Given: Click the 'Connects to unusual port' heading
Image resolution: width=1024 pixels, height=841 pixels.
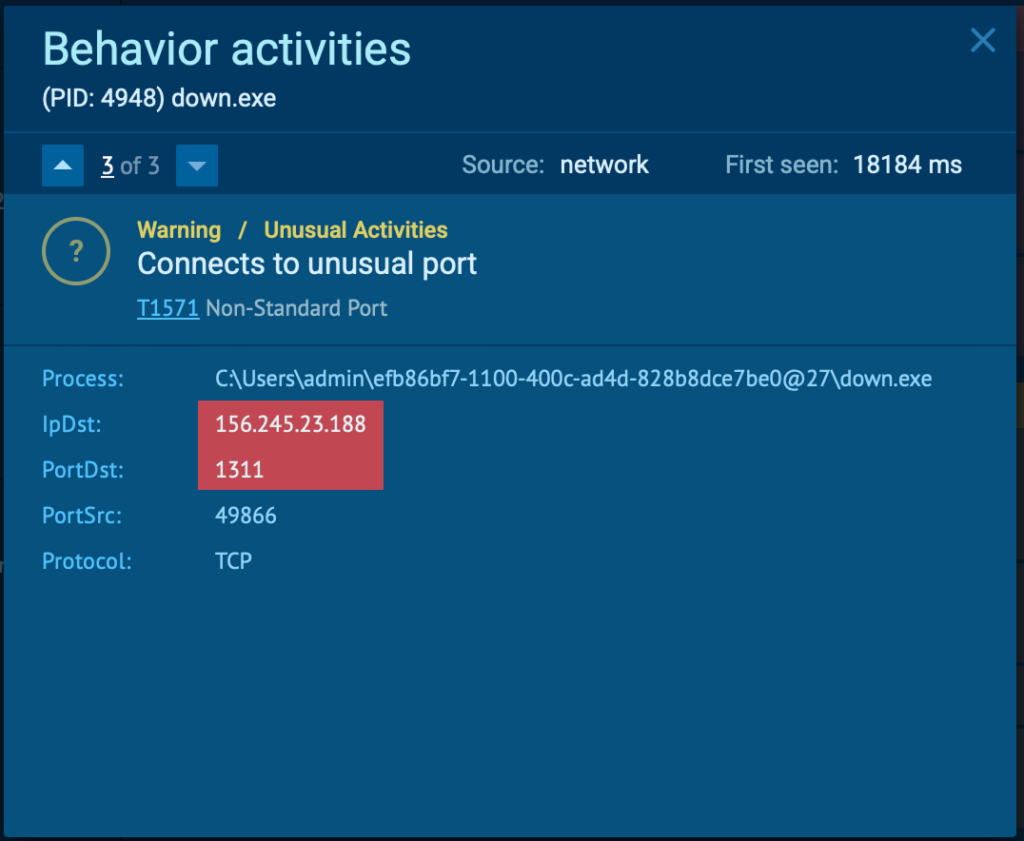Looking at the screenshot, I should (x=307, y=264).
